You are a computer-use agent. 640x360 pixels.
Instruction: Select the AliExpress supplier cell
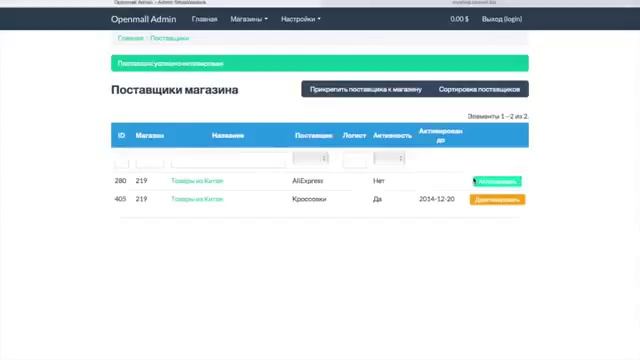pyautogui.click(x=308, y=181)
